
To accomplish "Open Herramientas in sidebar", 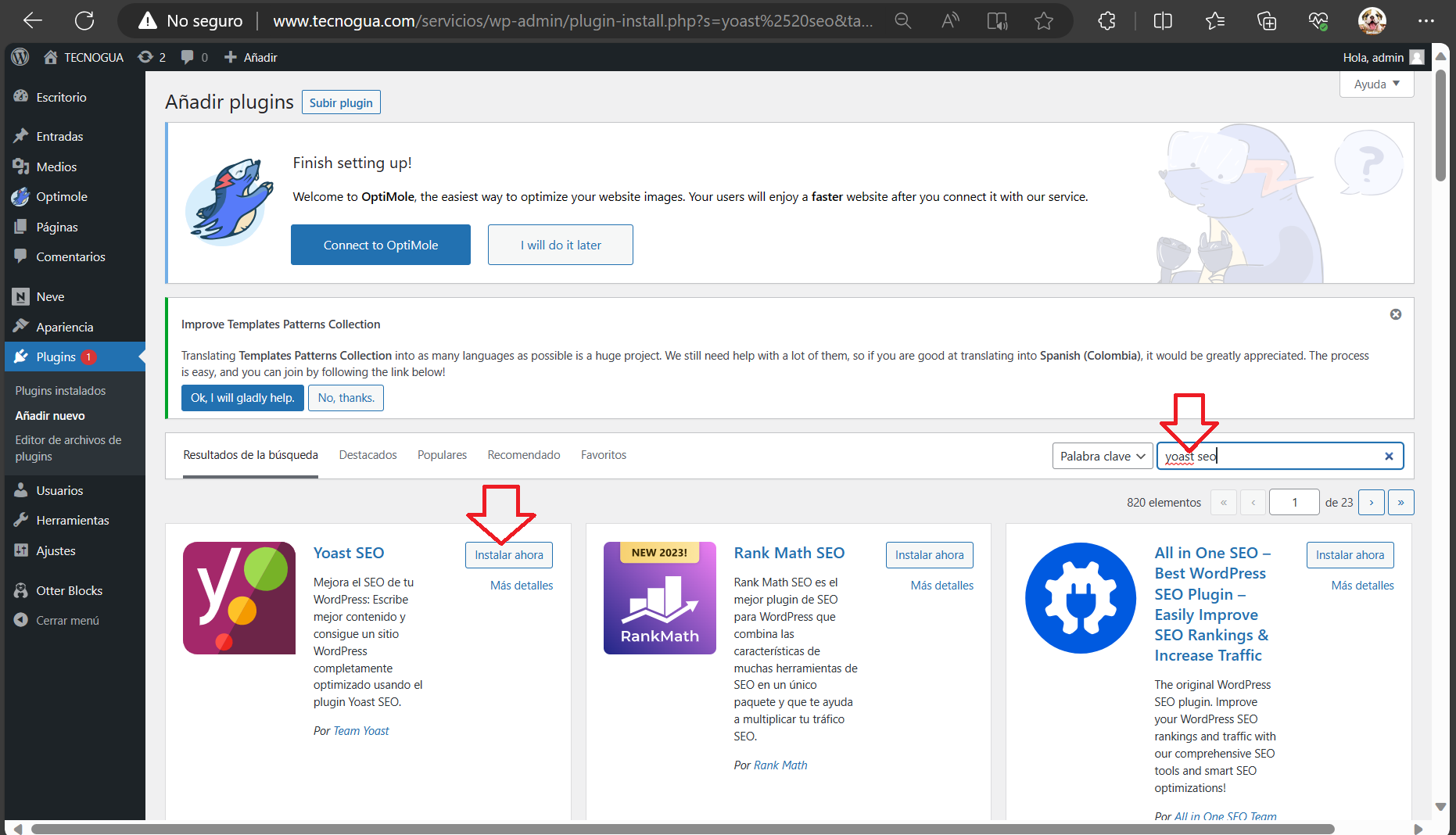I will [x=74, y=520].
